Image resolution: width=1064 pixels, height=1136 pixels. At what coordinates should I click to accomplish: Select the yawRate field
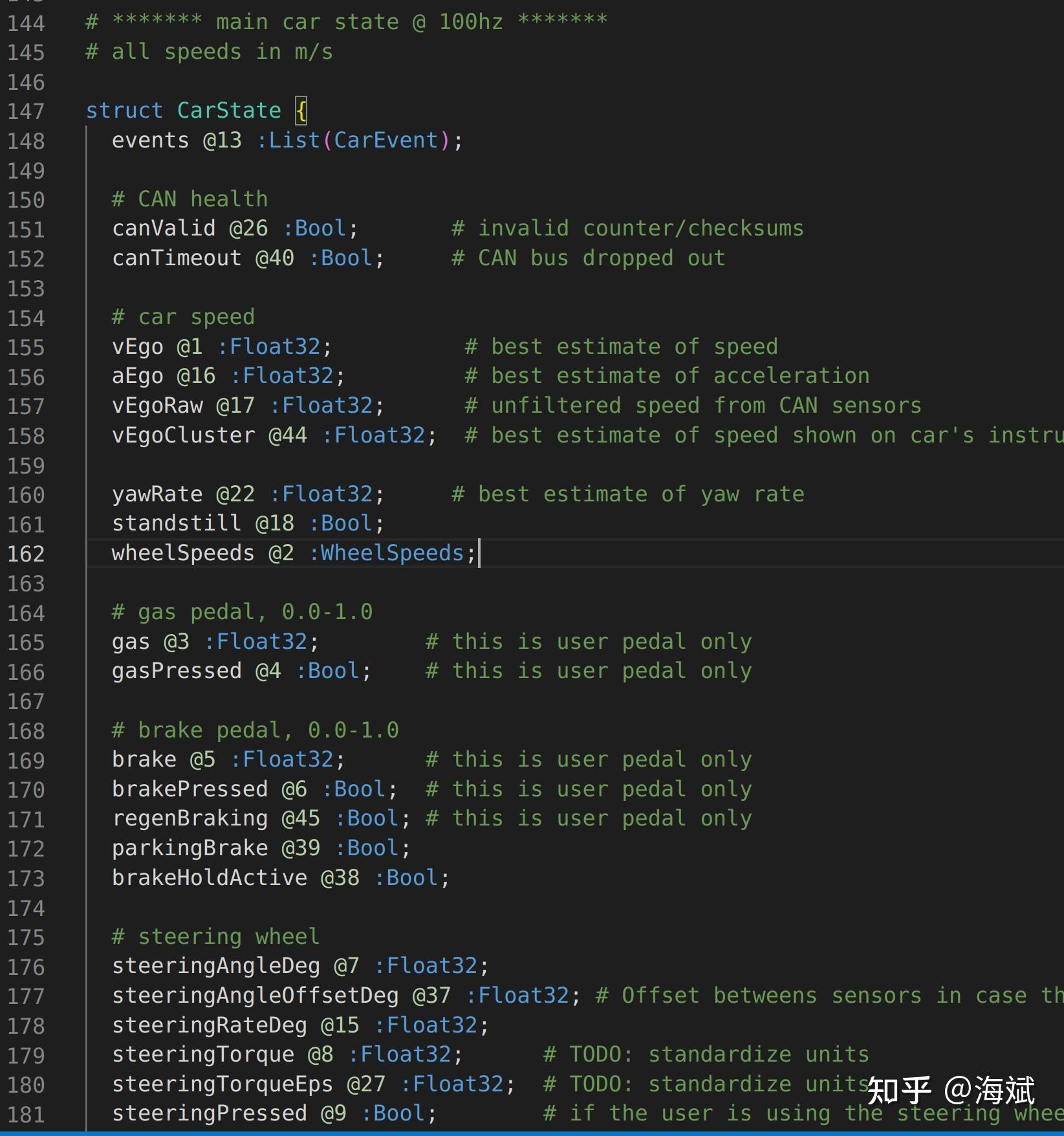point(158,494)
